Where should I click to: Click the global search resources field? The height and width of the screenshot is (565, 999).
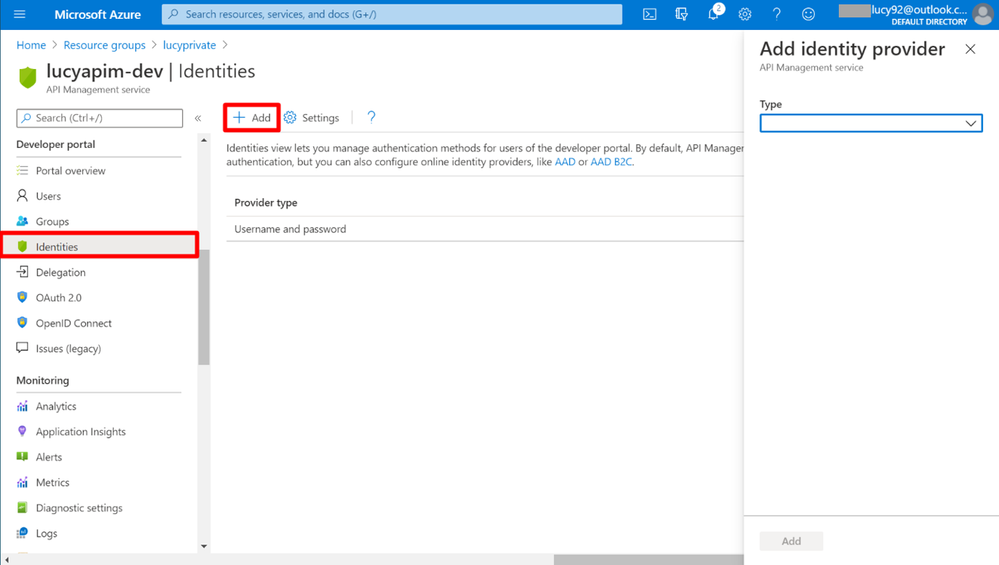[392, 14]
